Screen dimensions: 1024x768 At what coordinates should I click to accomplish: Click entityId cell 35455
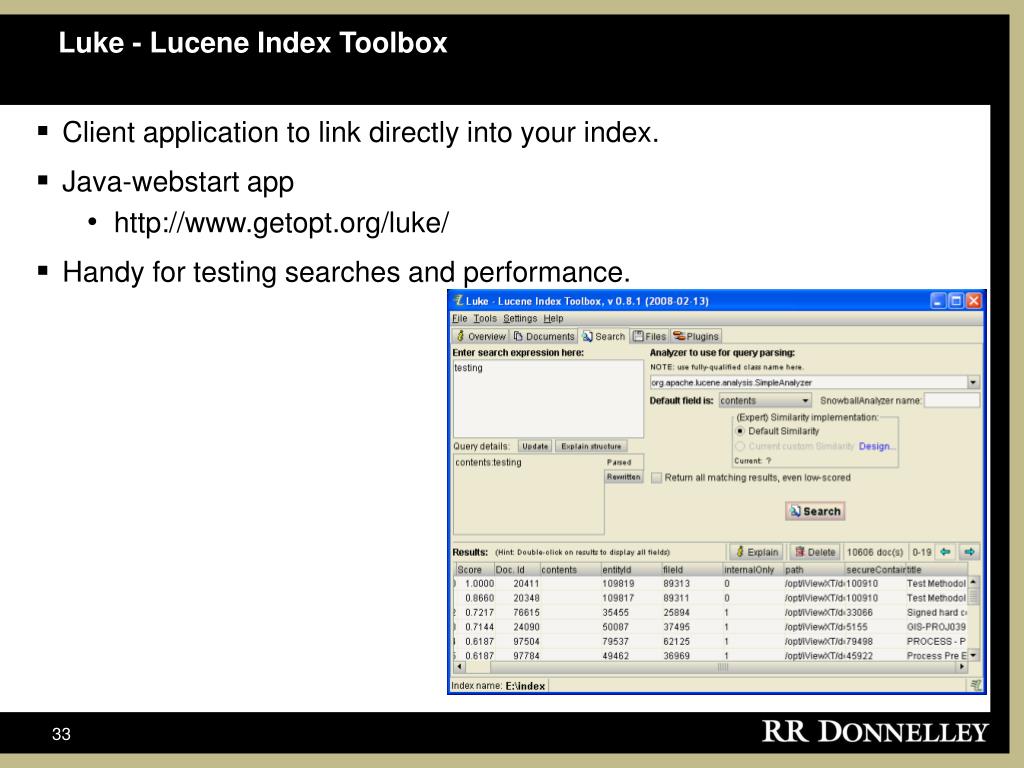tap(615, 613)
